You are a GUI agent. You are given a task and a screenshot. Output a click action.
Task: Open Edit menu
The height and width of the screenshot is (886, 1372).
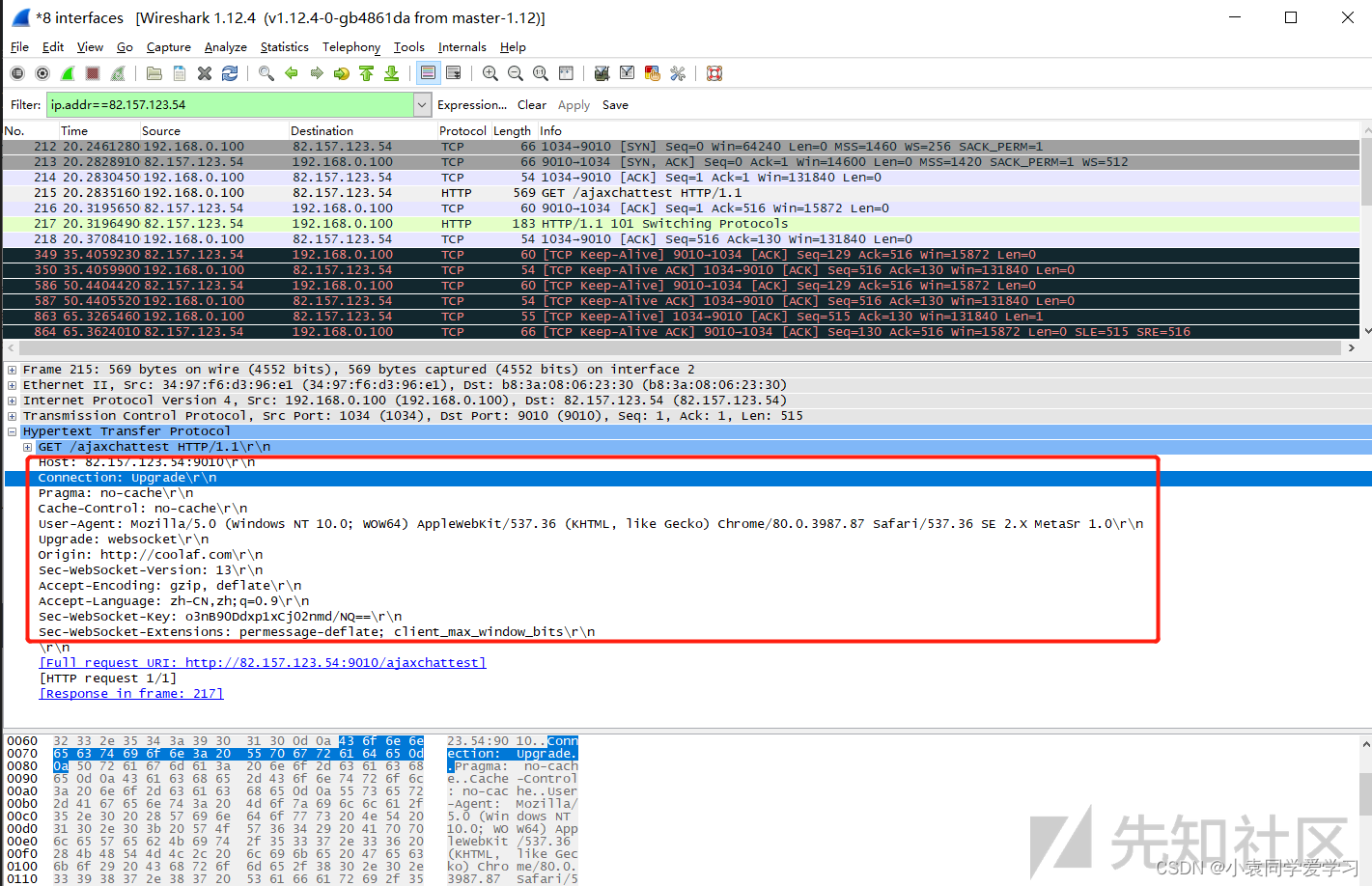tap(53, 47)
